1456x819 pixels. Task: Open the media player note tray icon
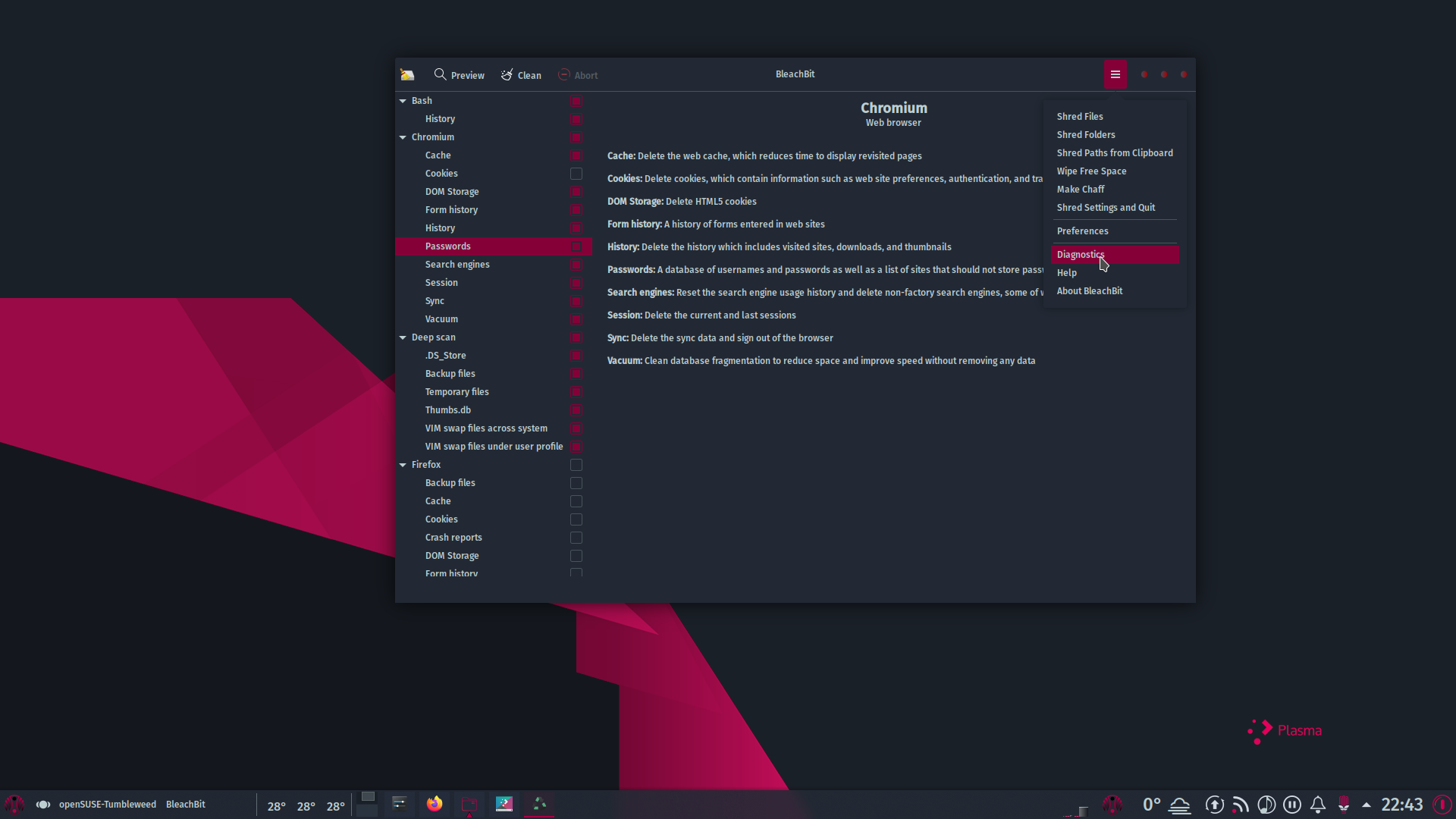(1266, 805)
